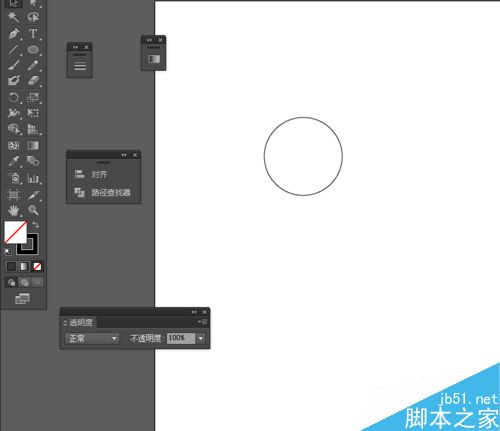The height and width of the screenshot is (431, 500).
Task: Select the Perspective Grid tool
Action: [x=33, y=129]
